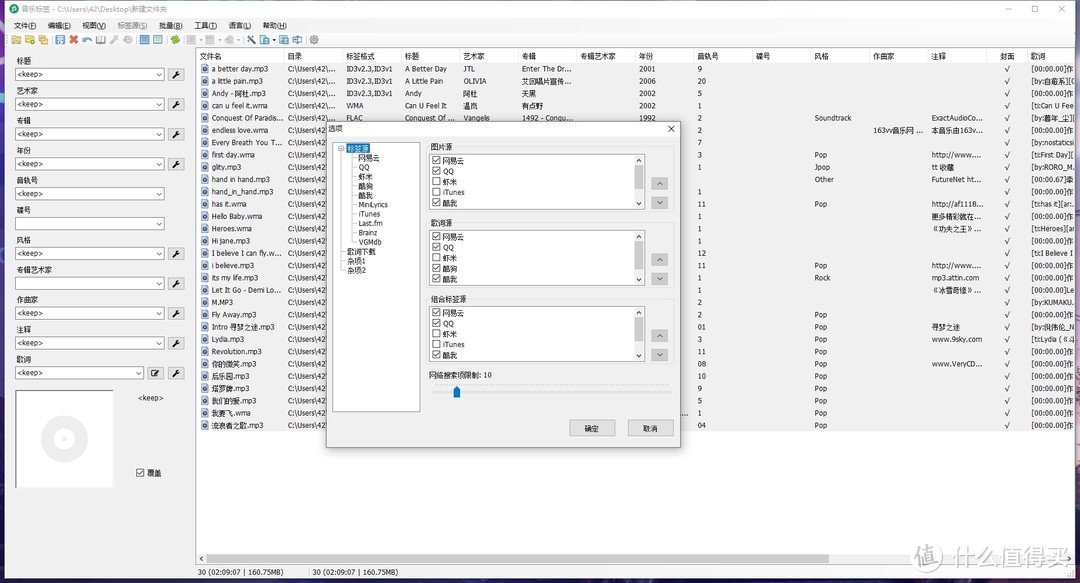1080x583 pixels.
Task: Uncheck 酷狗 in the 歌词源 list
Action: pyautogui.click(x=436, y=269)
